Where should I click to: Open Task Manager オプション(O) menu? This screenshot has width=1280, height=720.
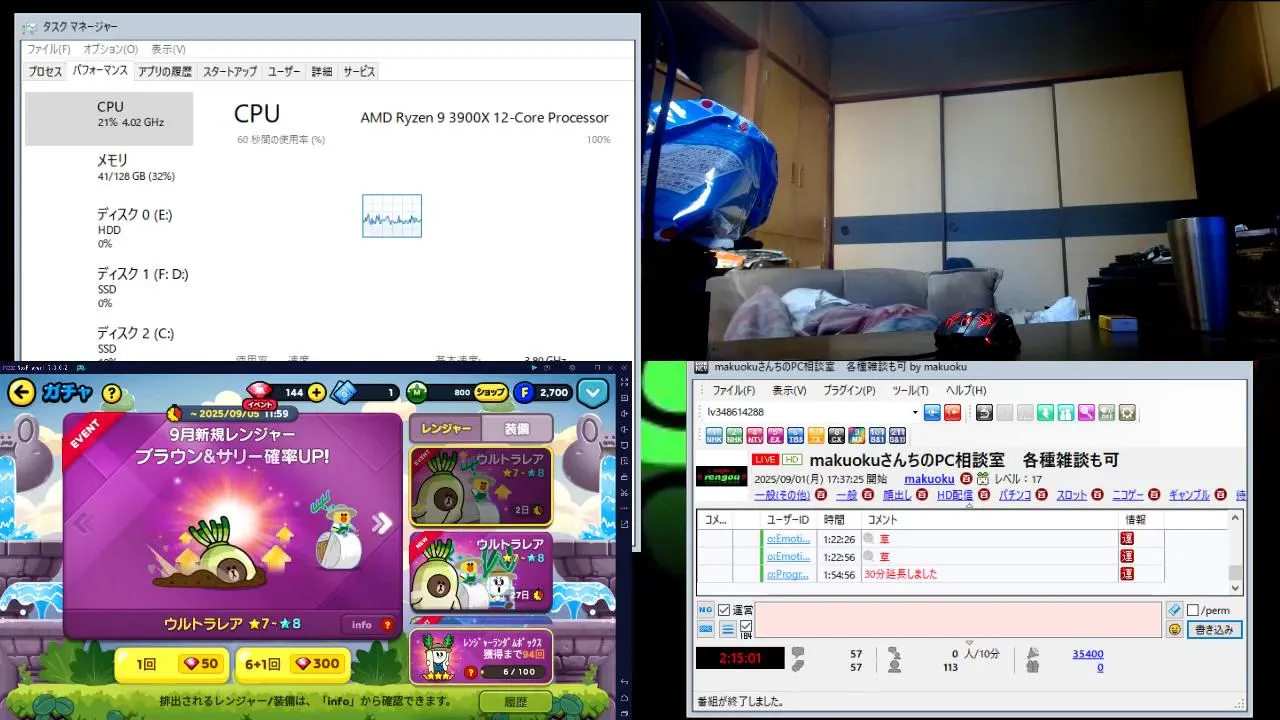coord(110,49)
